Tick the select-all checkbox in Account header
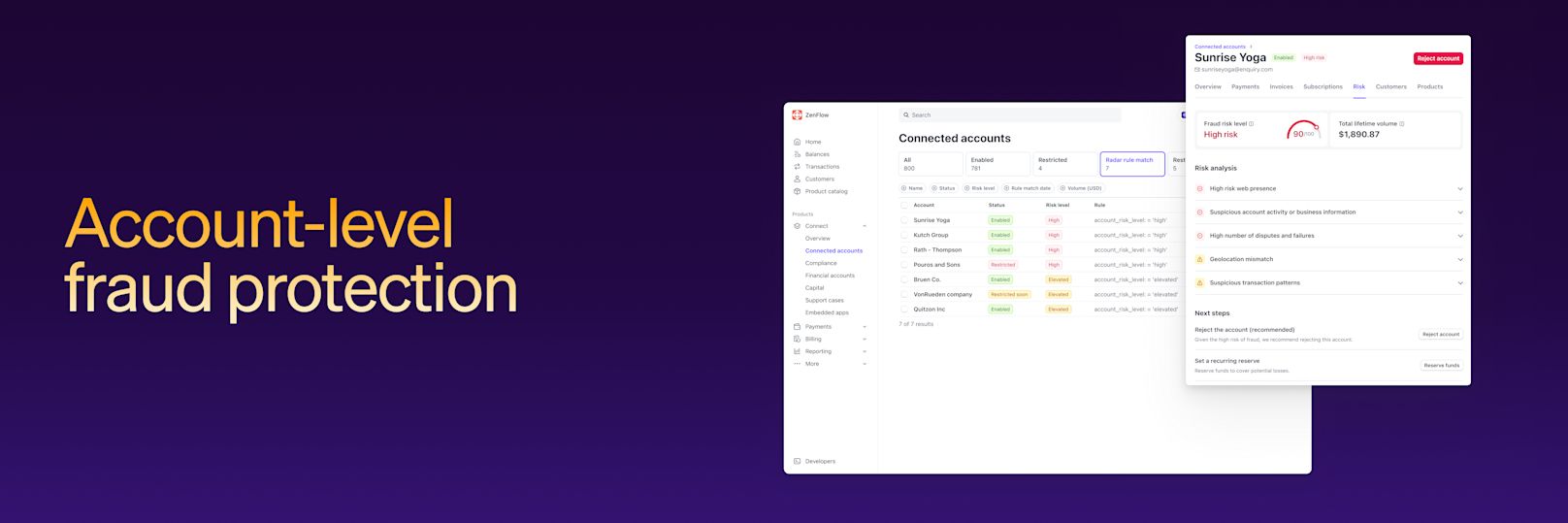1568x523 pixels. coord(904,205)
